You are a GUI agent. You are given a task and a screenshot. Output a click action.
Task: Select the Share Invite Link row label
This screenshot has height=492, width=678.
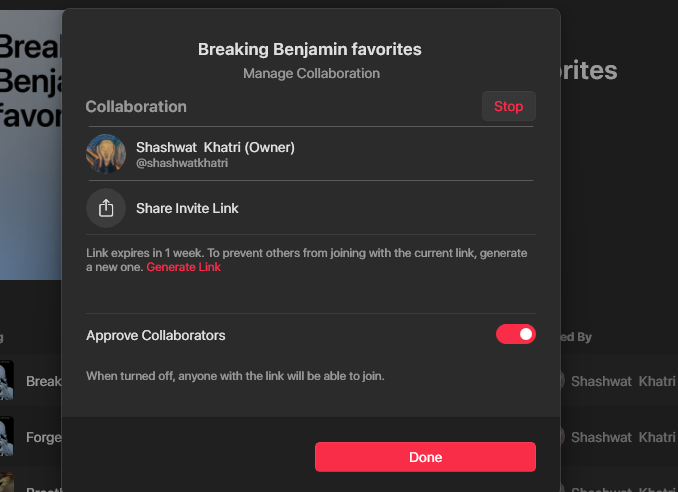coord(187,208)
